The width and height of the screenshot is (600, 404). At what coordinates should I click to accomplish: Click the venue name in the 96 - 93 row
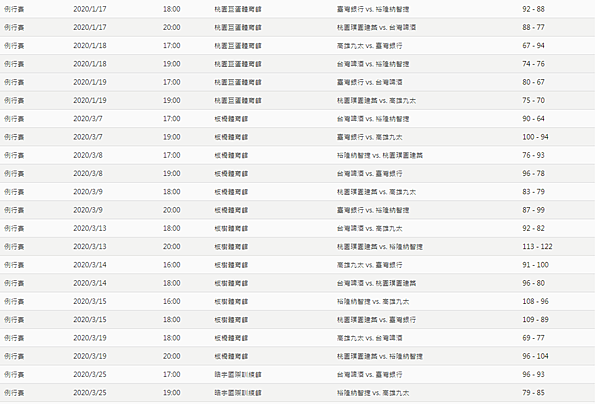pos(238,375)
